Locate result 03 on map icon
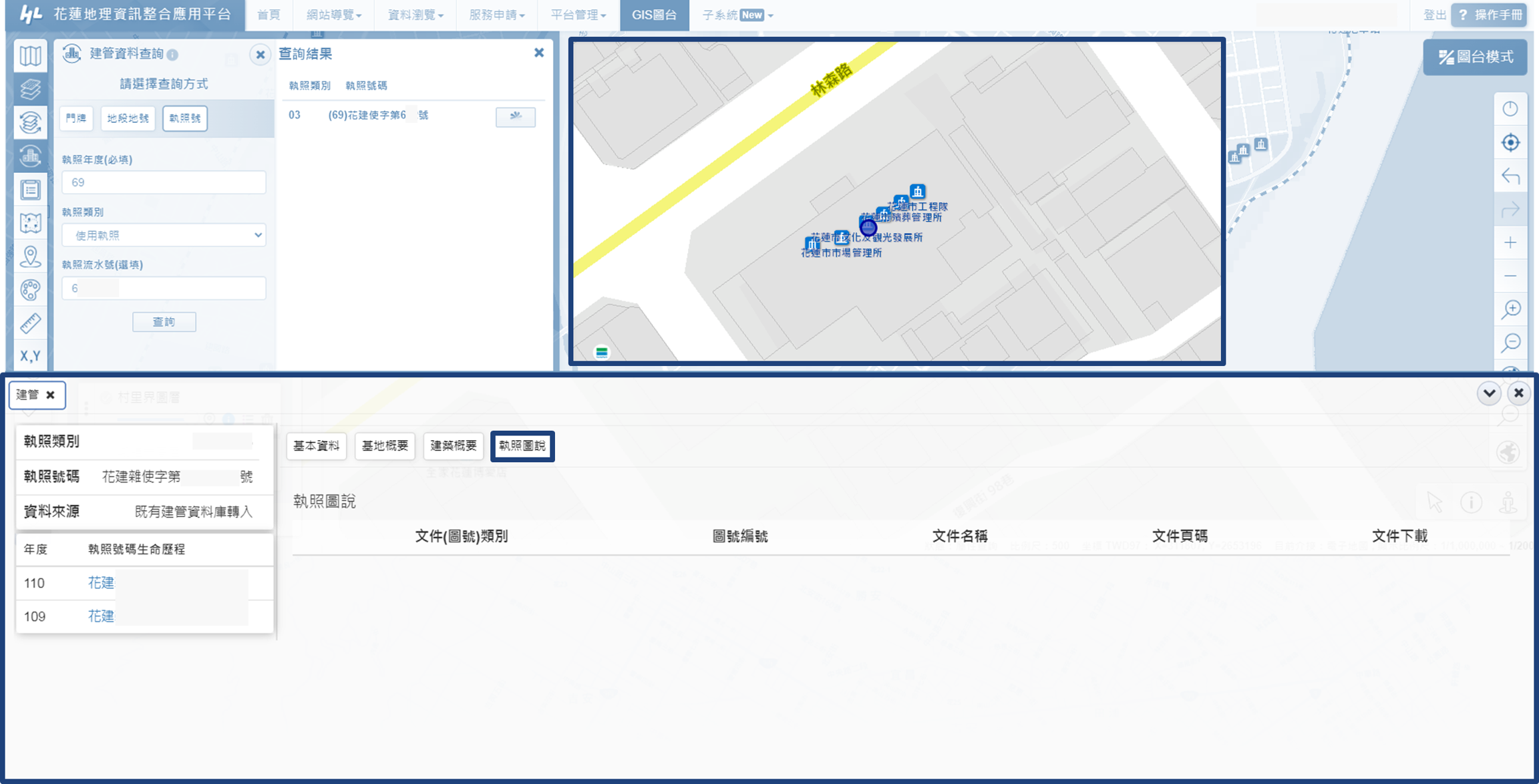1539x784 pixels. (515, 116)
